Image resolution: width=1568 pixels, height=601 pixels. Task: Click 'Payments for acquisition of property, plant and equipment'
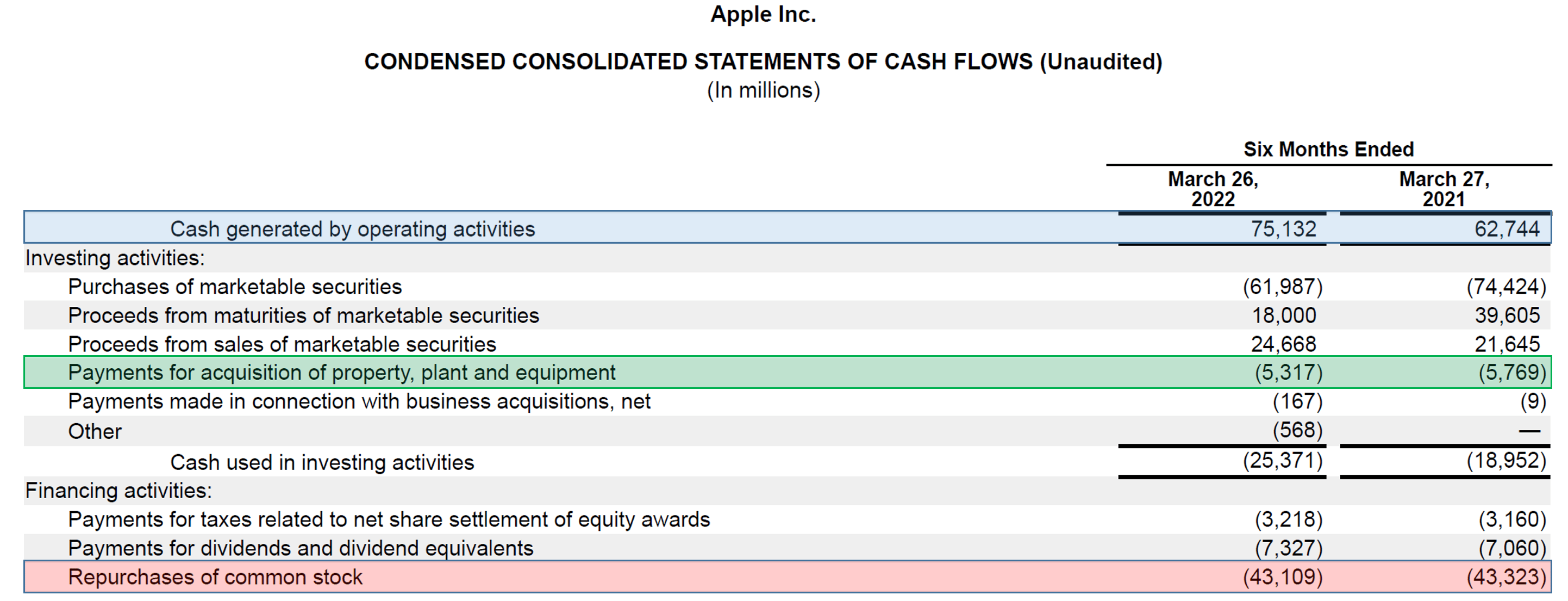[341, 373]
